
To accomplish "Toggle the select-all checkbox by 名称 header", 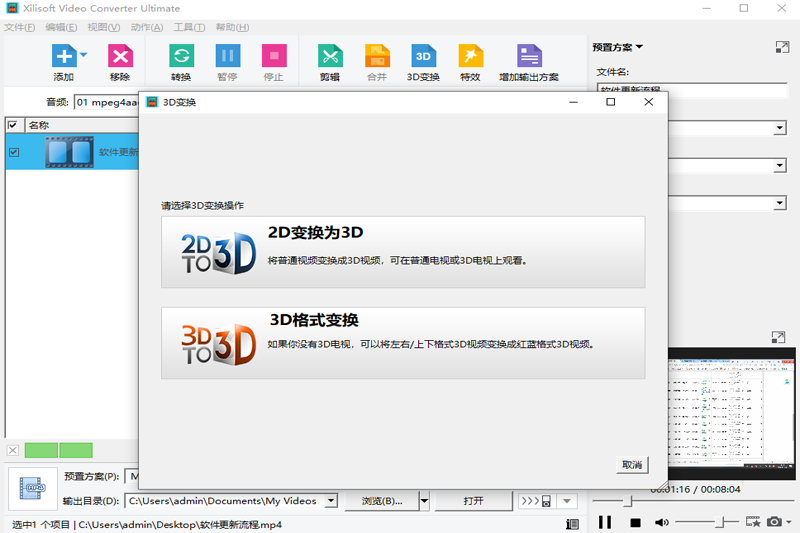I will click(13, 125).
